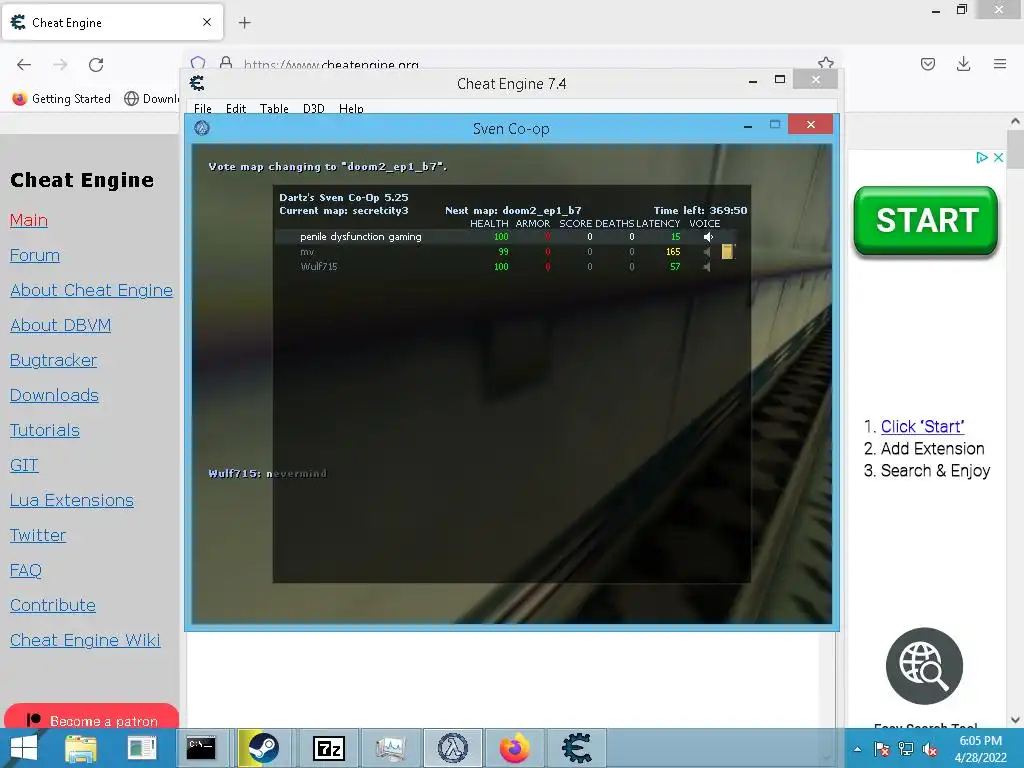Go to the Forum page

35,255
